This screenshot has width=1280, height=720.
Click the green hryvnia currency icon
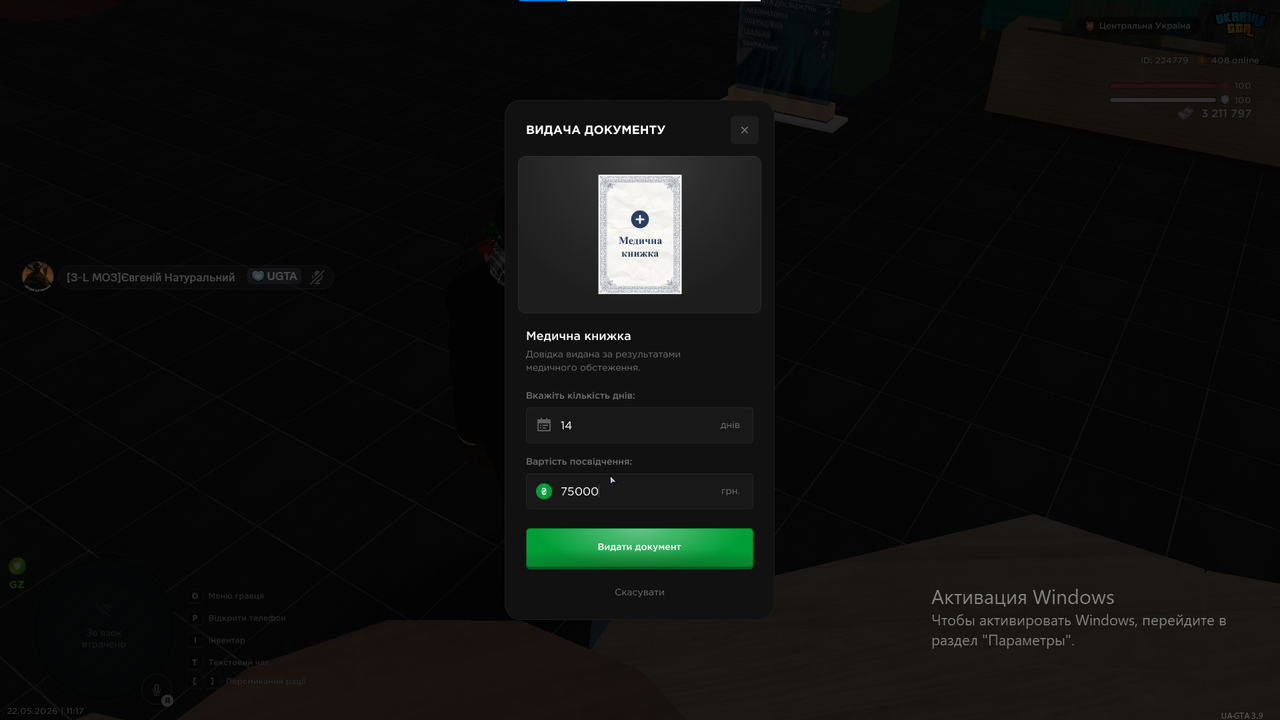coord(544,491)
